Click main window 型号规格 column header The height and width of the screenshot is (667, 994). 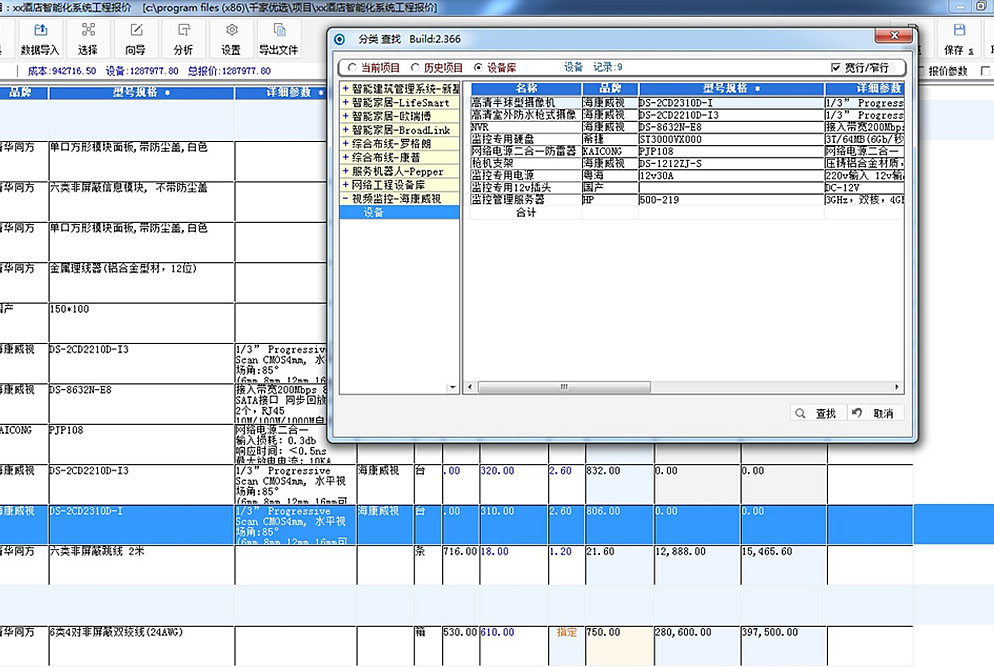[141, 93]
